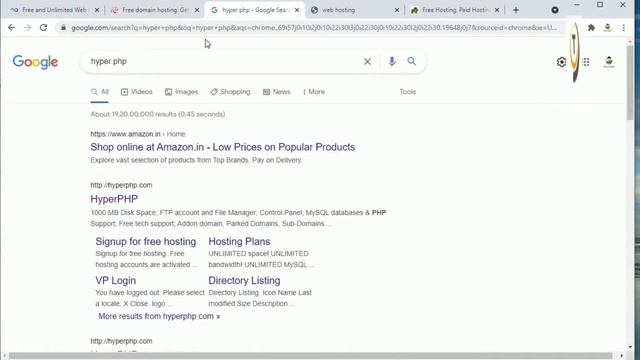
Task: Open the 'Directory Listing' sitelink
Action: click(244, 281)
